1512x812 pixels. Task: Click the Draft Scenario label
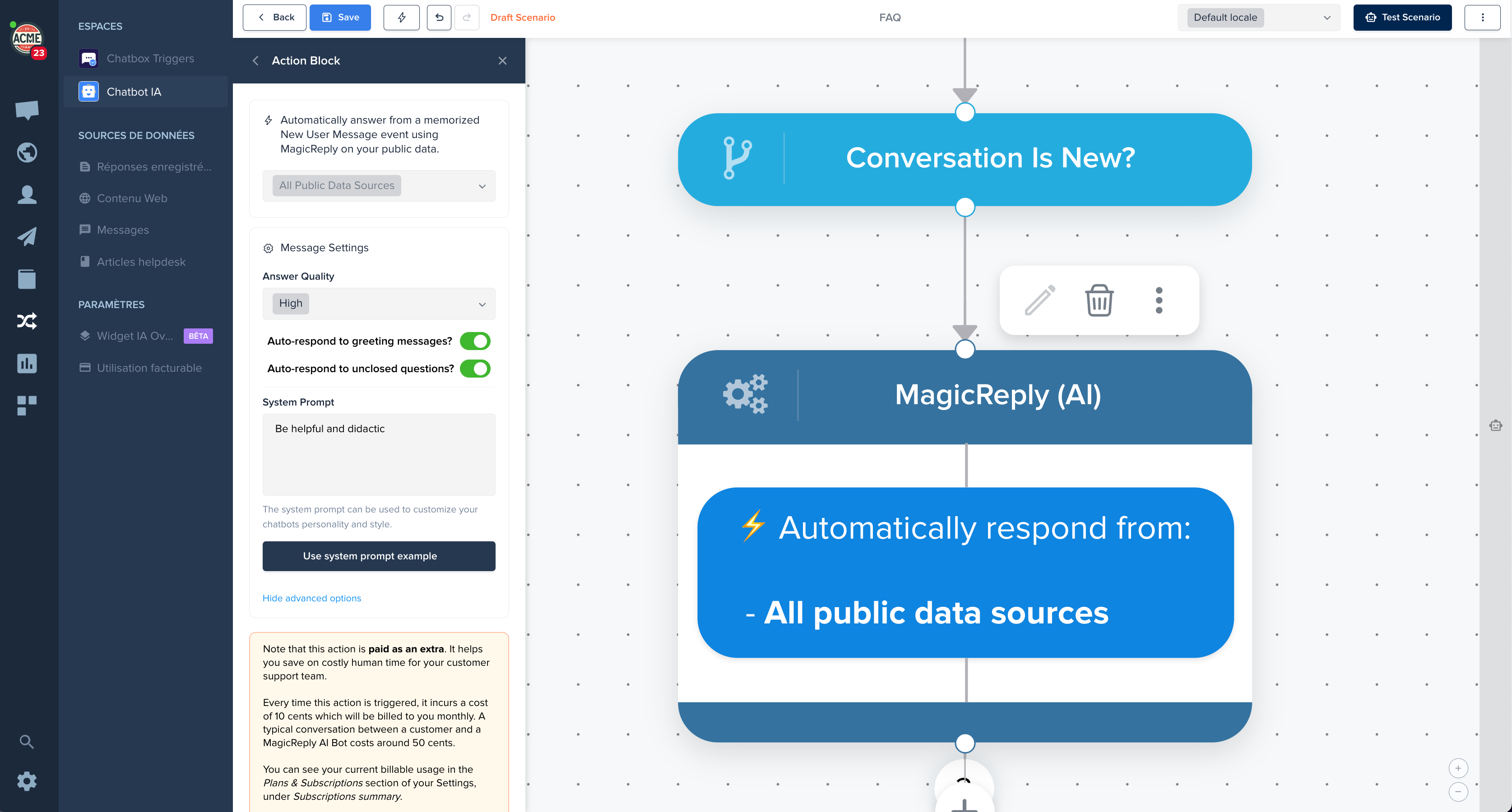522,18
